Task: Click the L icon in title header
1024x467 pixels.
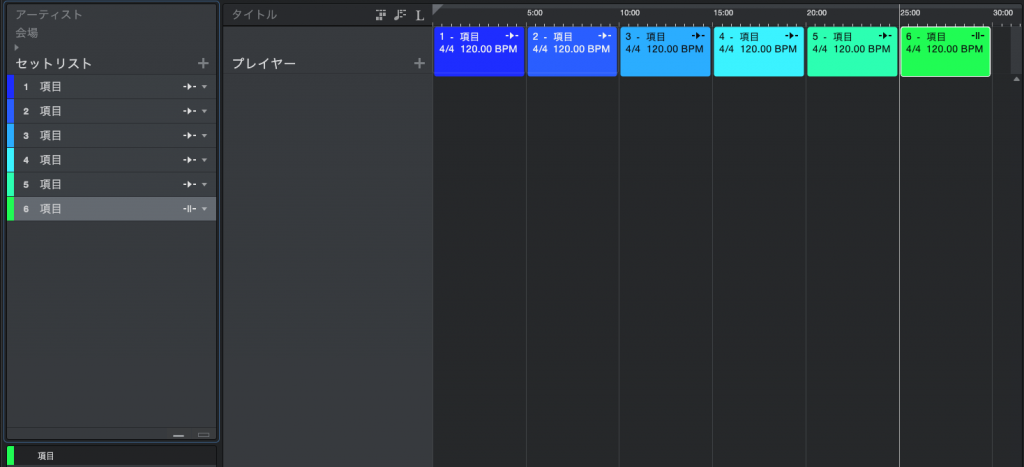Action: click(420, 15)
